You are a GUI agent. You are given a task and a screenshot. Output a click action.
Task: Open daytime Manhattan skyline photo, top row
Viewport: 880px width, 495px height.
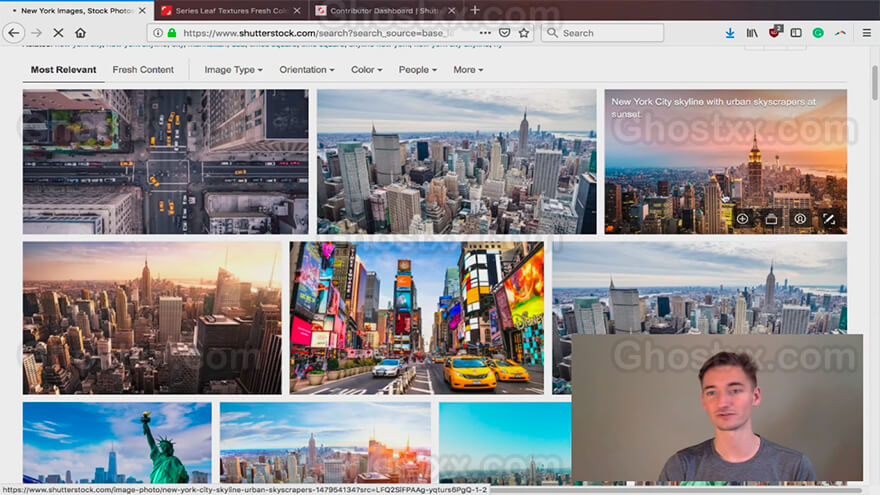pos(456,162)
